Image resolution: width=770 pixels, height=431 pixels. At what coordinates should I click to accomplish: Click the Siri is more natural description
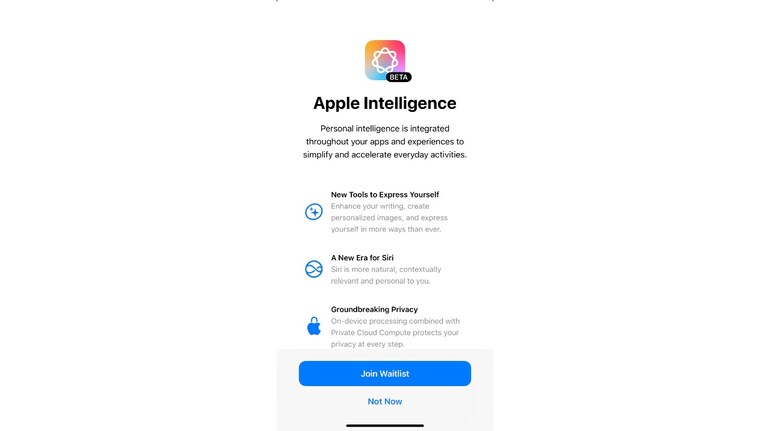coord(385,275)
